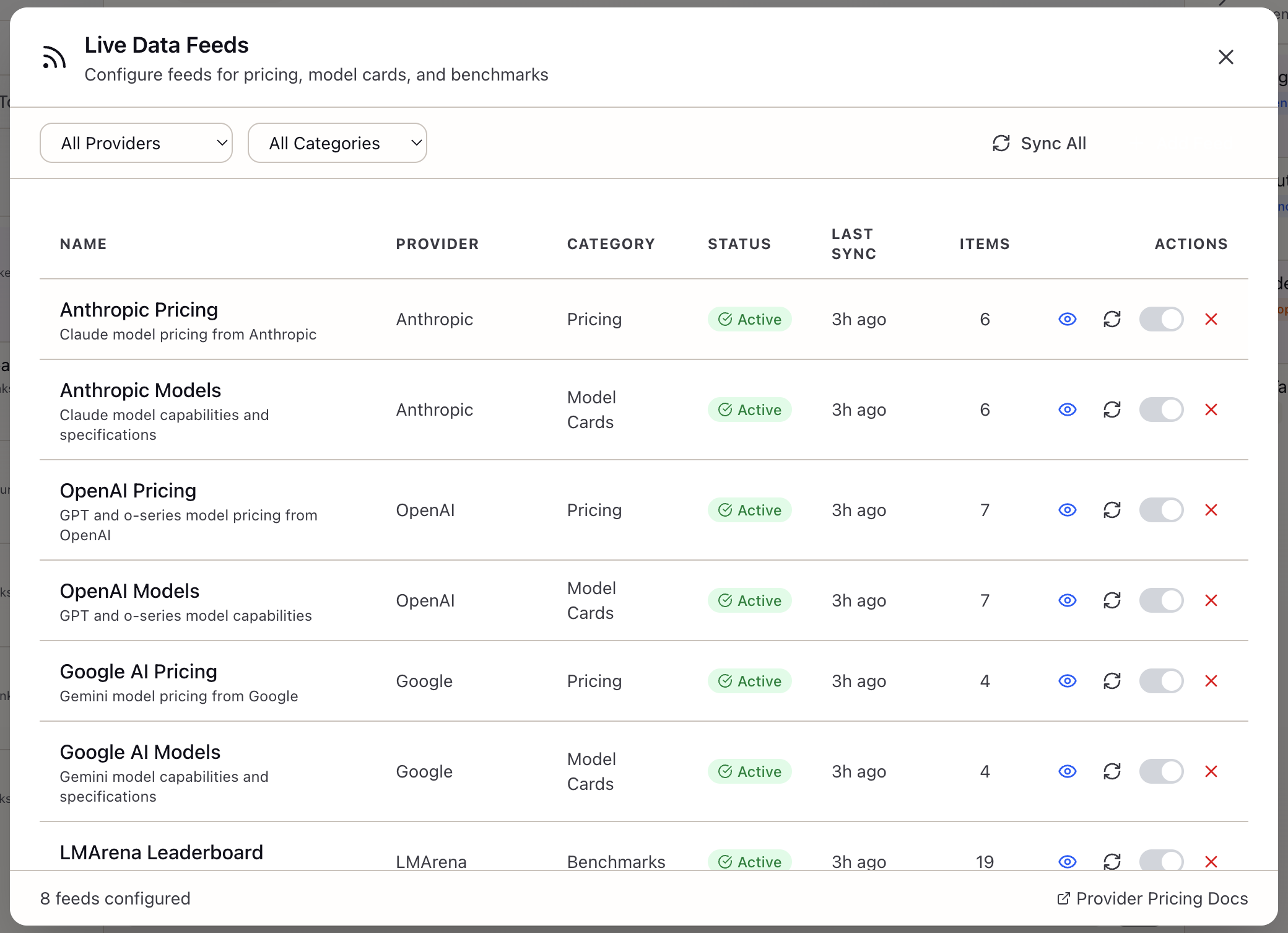
Task: Remove the LMArena Leaderboard feed
Action: click(1212, 861)
